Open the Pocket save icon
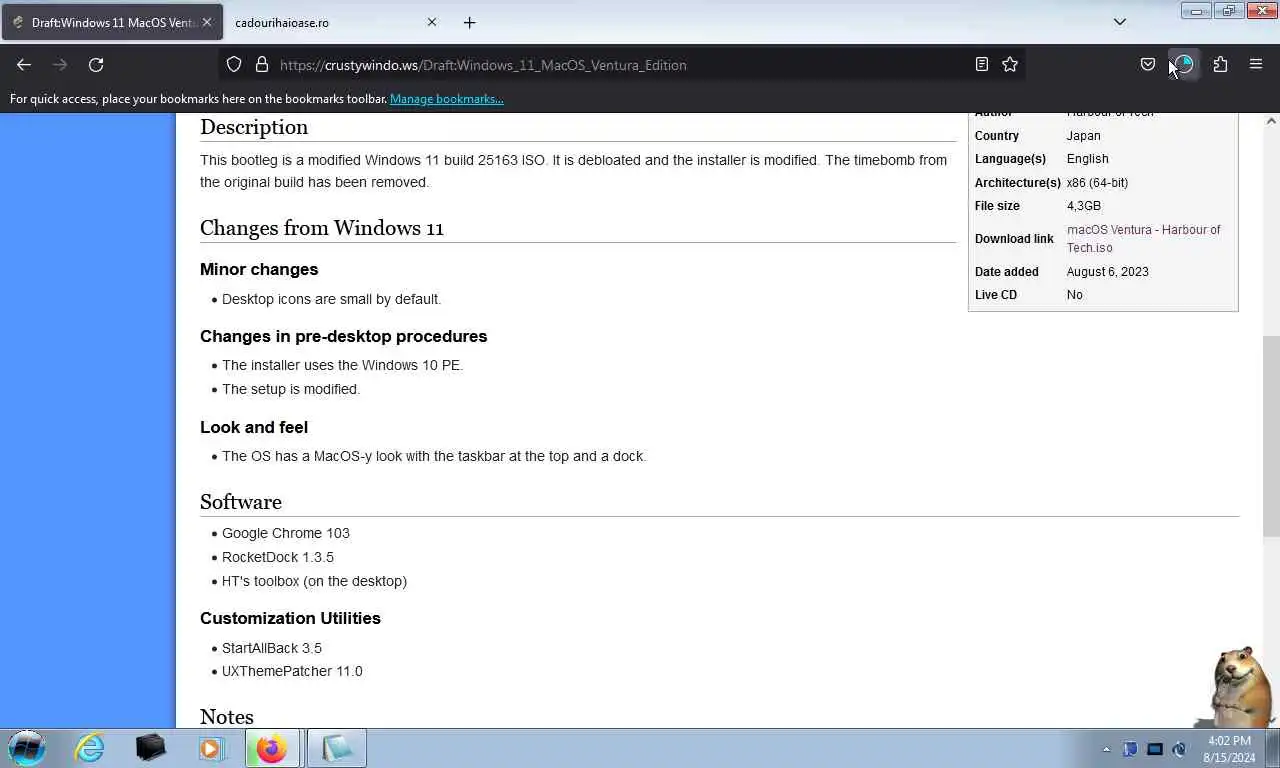The height and width of the screenshot is (768, 1280). coord(1148,65)
